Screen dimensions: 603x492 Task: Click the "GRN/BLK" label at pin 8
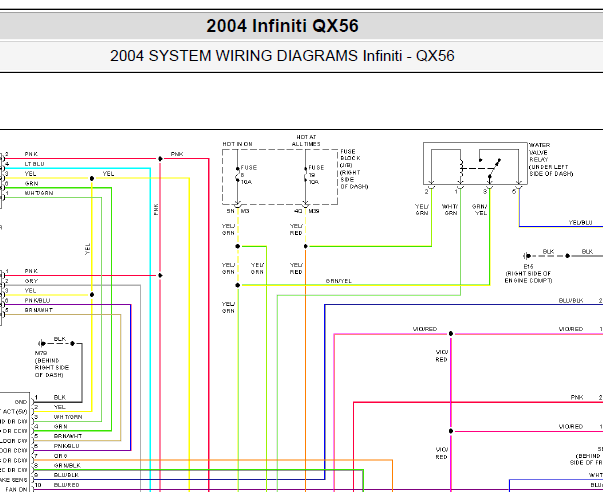[67, 465]
